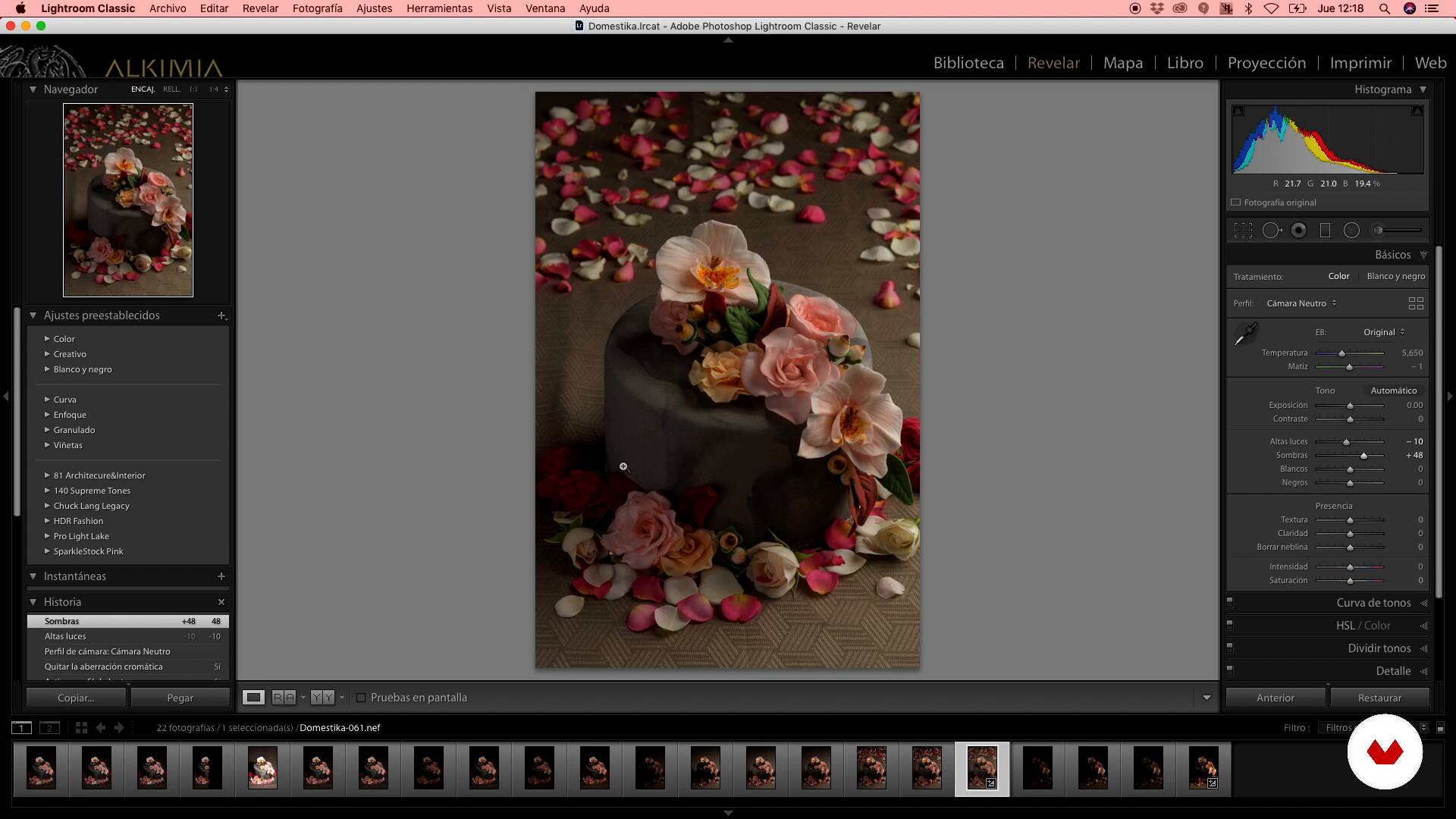Collapse the Ajustes preestablecidos panel
The width and height of the screenshot is (1456, 819).
[x=33, y=315]
